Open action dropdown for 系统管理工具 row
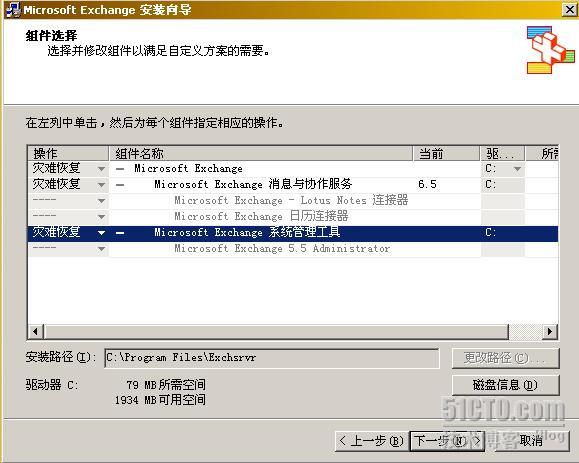Viewport: 579px width, 463px height. 101,233
